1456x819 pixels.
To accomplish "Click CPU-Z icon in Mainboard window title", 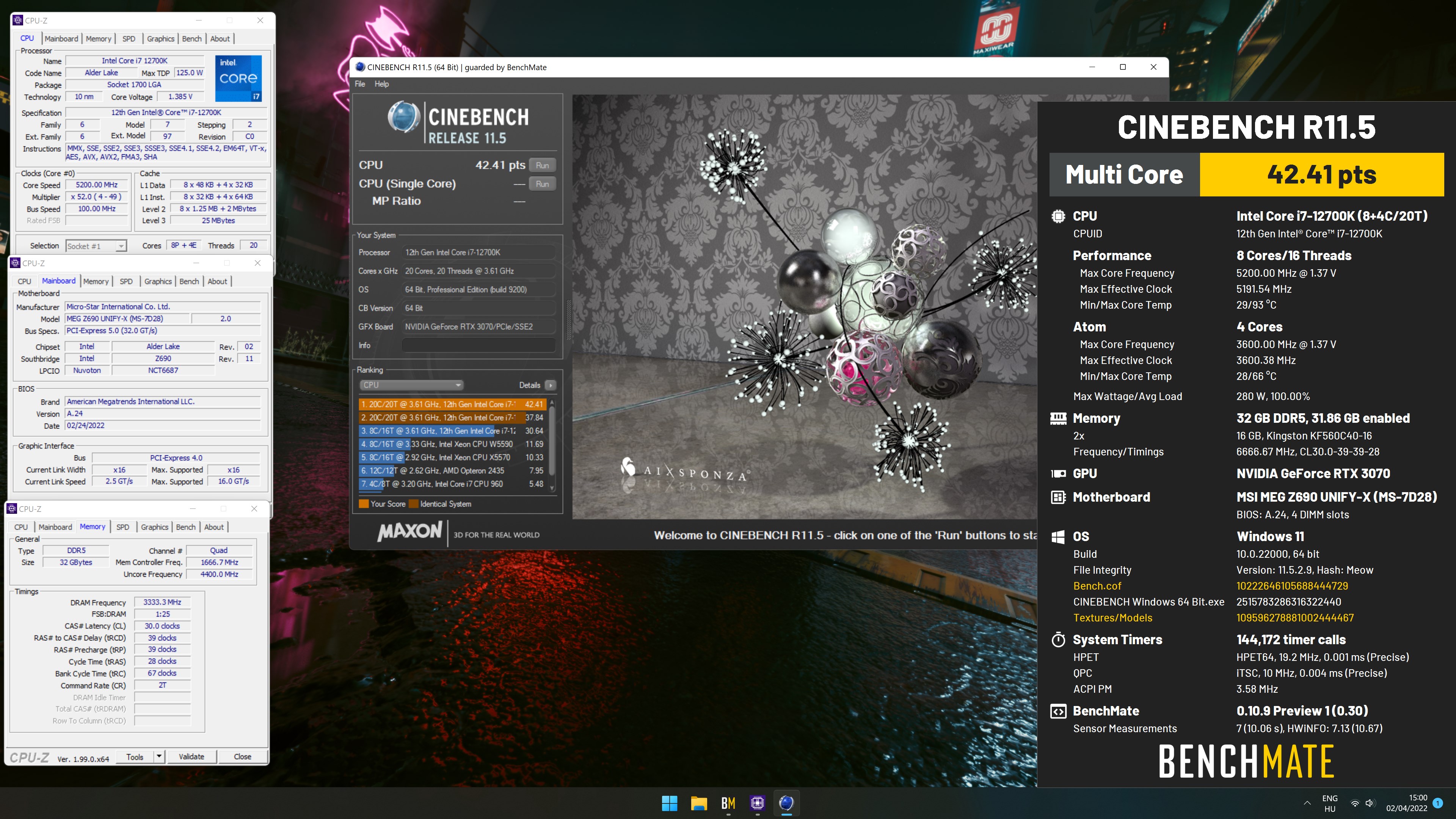I will pyautogui.click(x=15, y=263).
